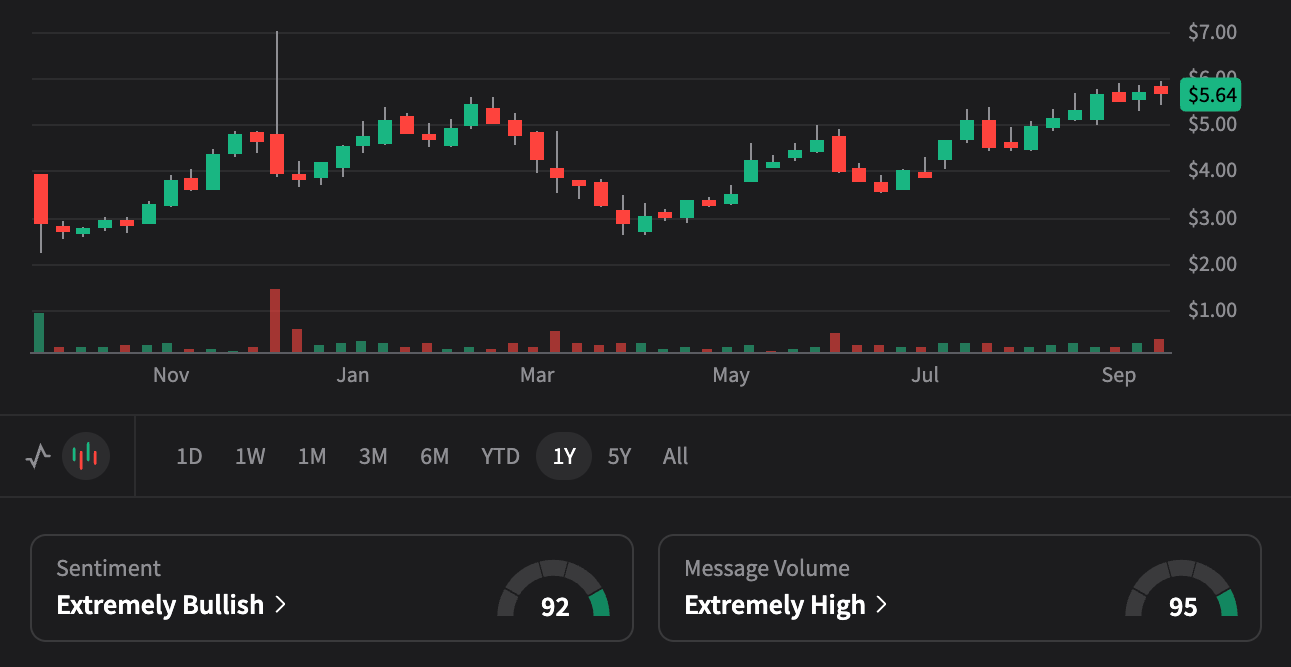Screen dimensions: 1291x667
Task: Select the 1Y time range
Action: pos(564,457)
